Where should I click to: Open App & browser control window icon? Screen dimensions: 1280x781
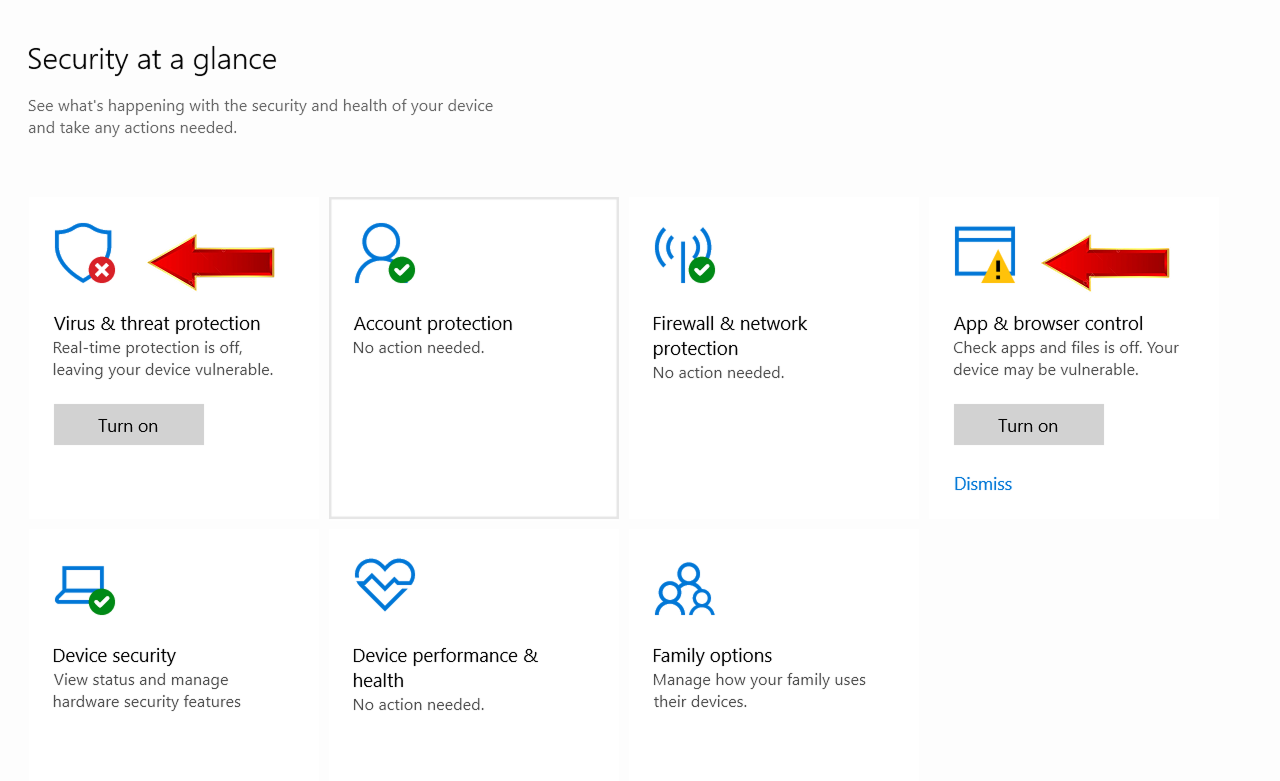pos(985,254)
